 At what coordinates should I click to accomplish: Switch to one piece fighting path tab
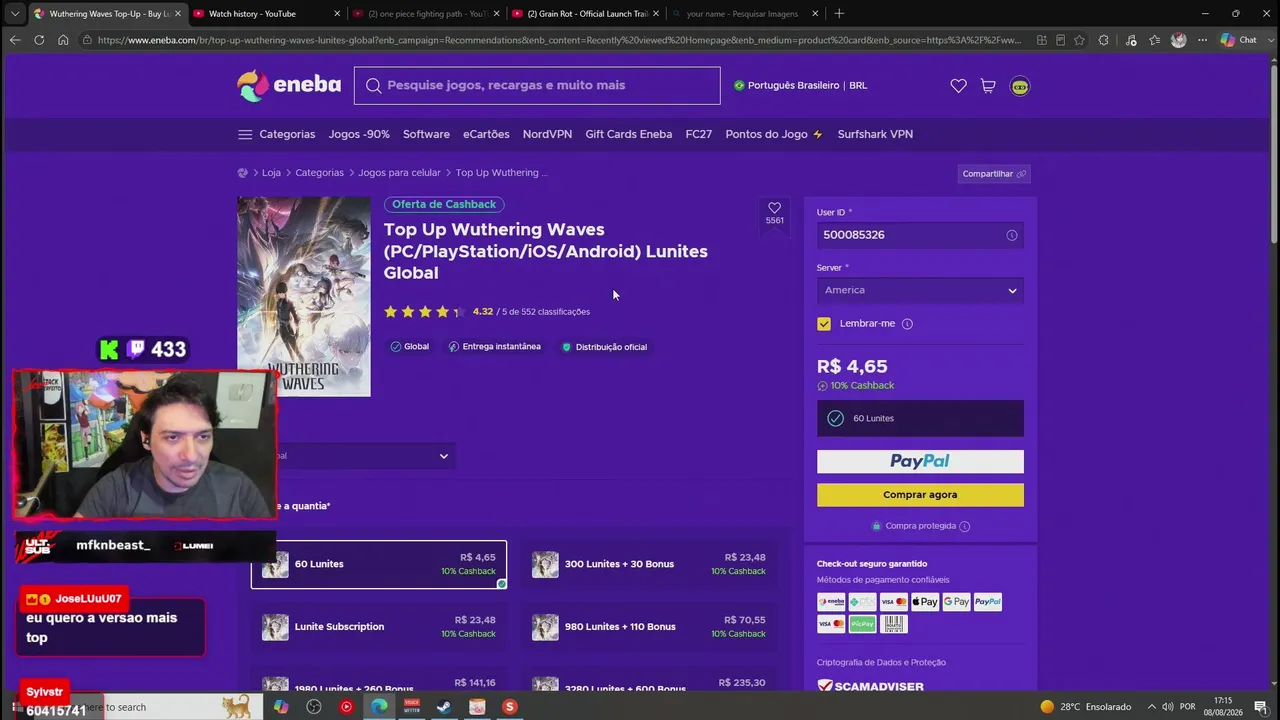point(425,14)
